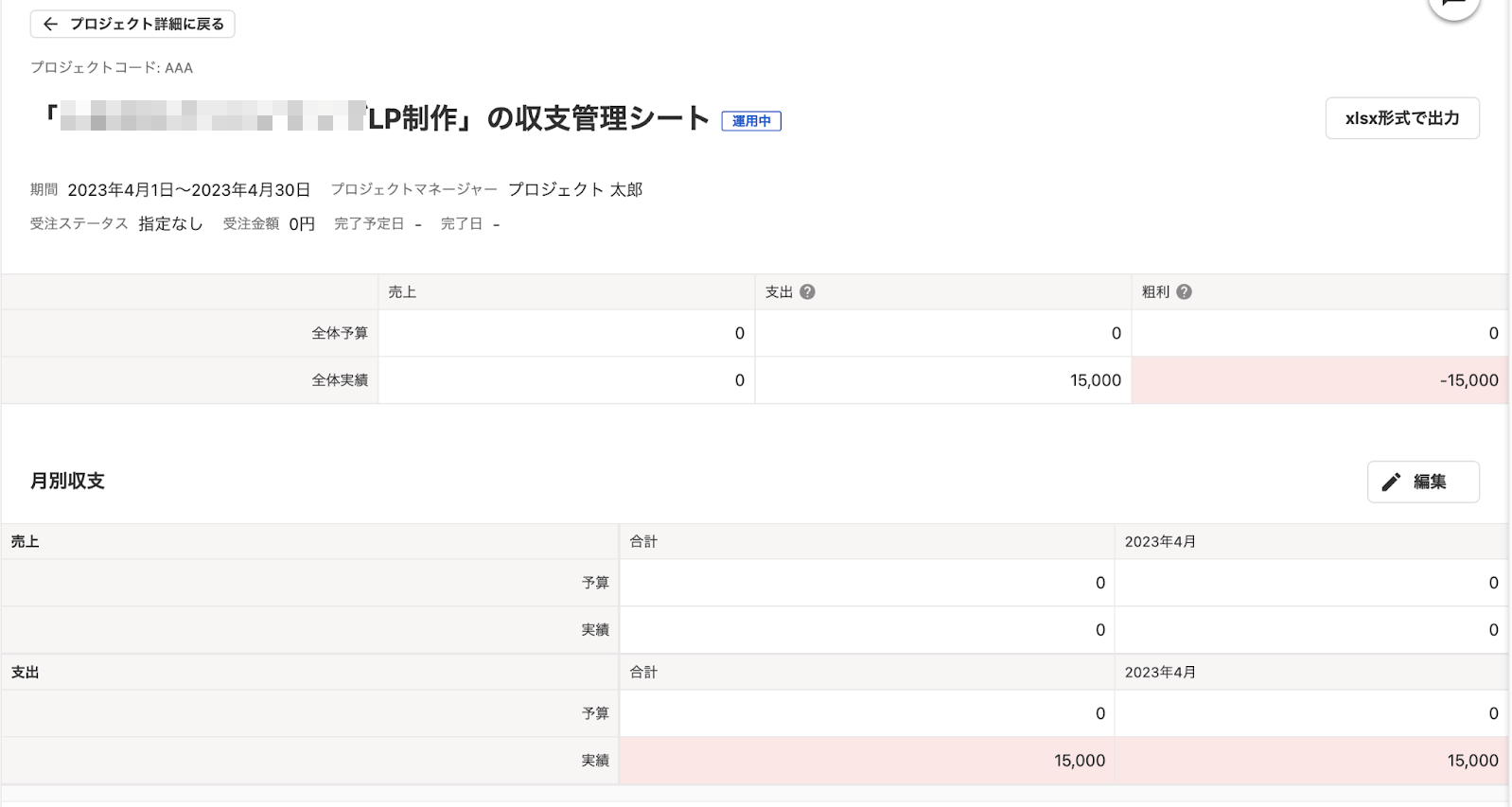Click the period 2023年4月1日〜2023年4月30日 text
This screenshot has height=807, width=1512.
189,190
